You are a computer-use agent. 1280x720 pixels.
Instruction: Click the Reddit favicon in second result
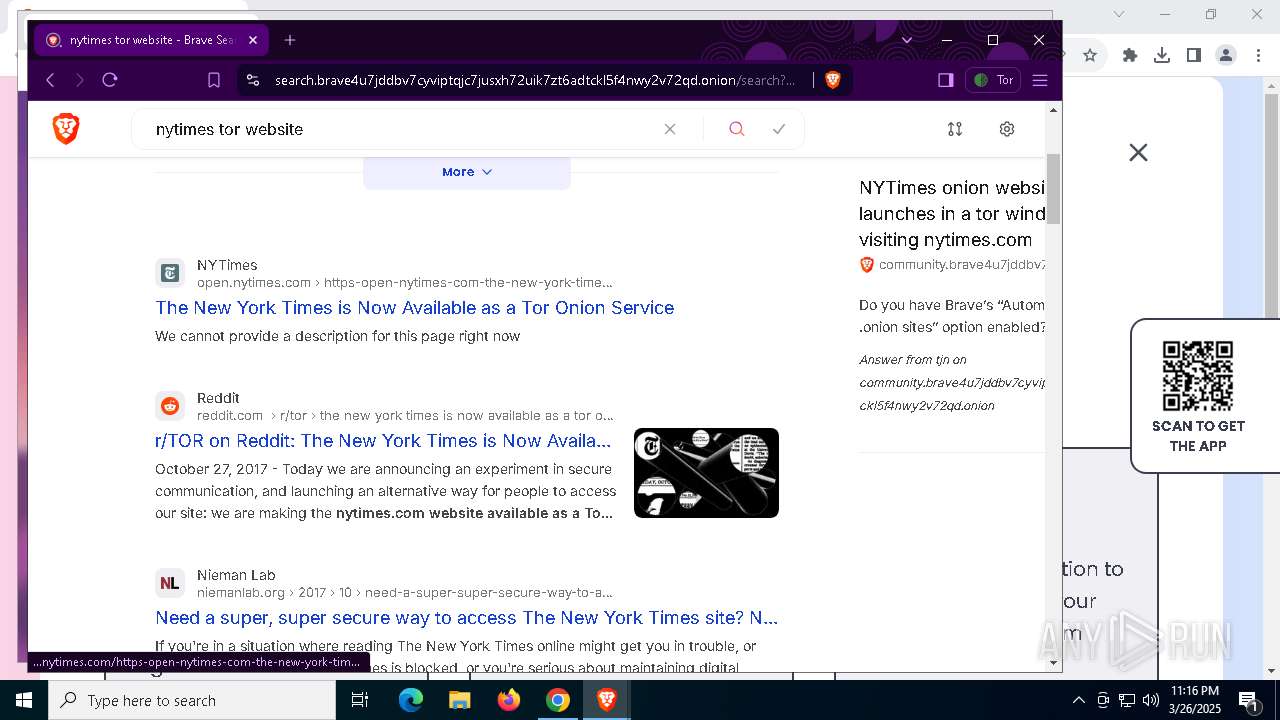[x=170, y=406]
